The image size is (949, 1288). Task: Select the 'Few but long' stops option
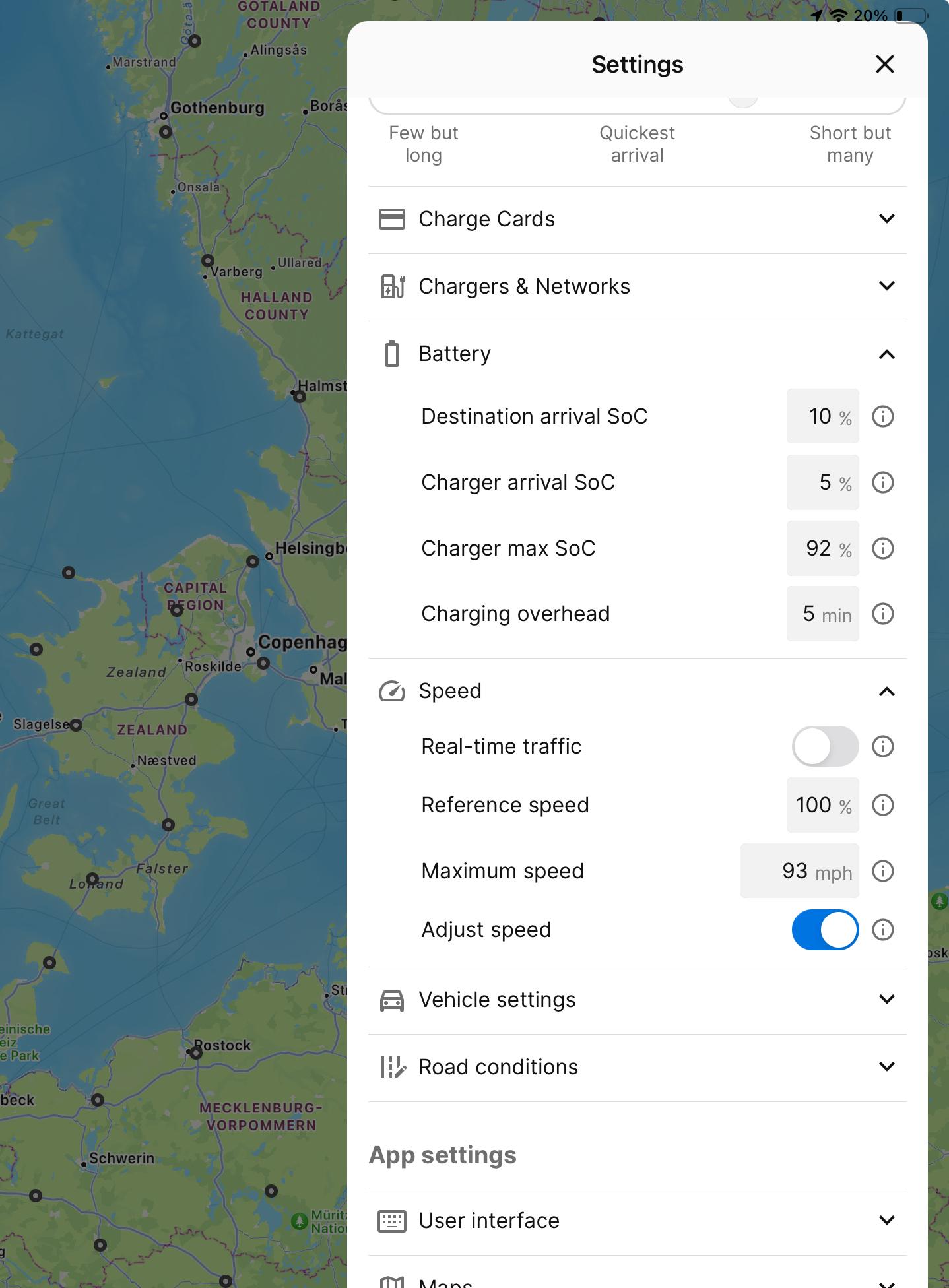pyautogui.click(x=423, y=144)
